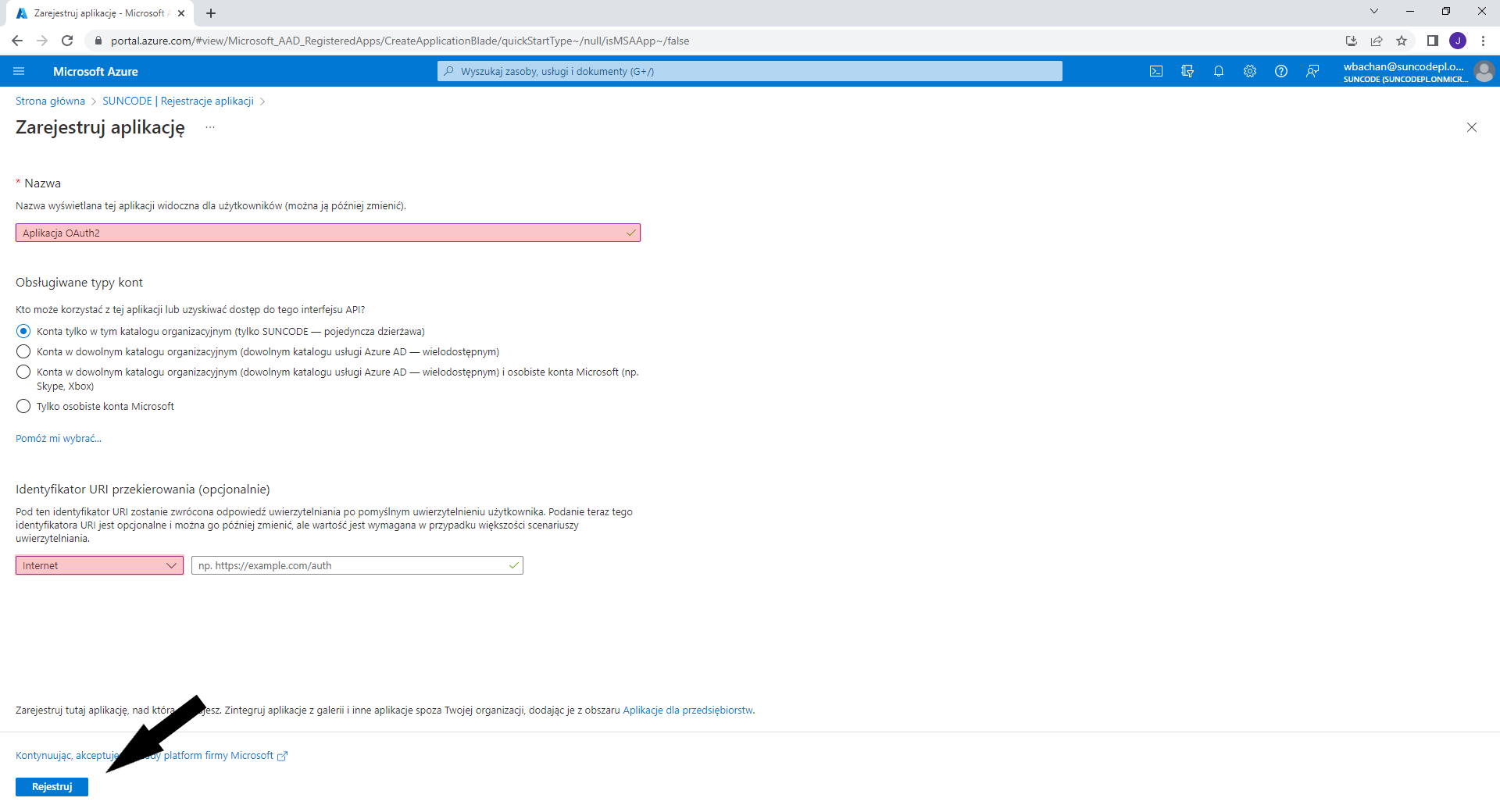Click the browser address bar URL
The image size is (1500, 812).
click(x=400, y=41)
